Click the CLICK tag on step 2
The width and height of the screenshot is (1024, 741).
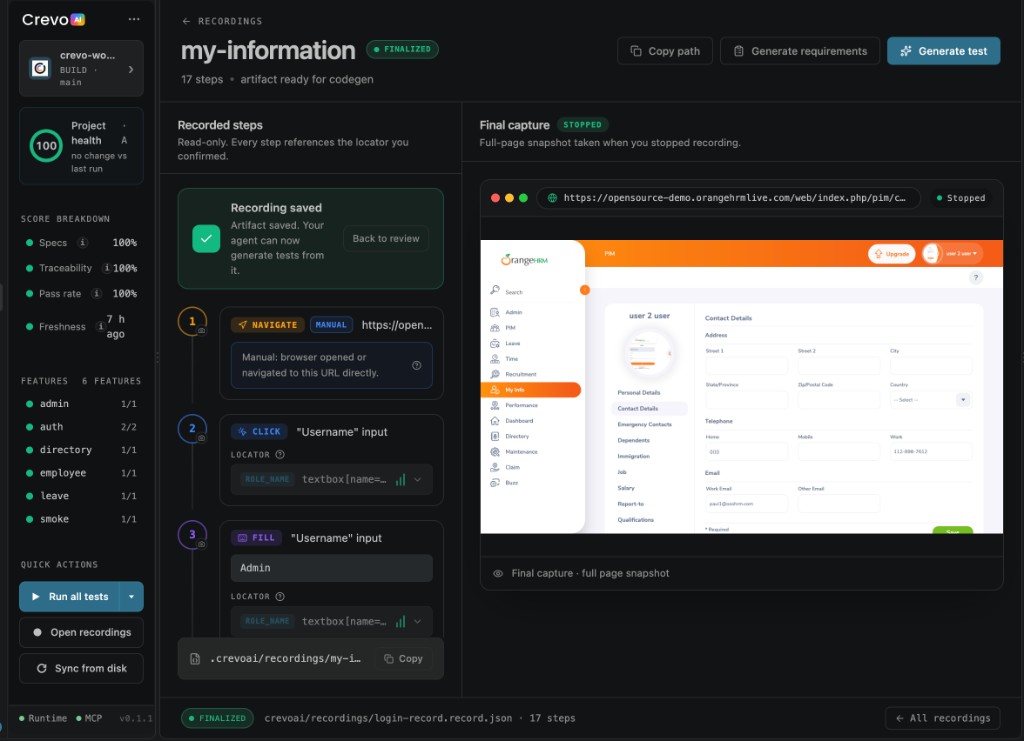(260, 432)
